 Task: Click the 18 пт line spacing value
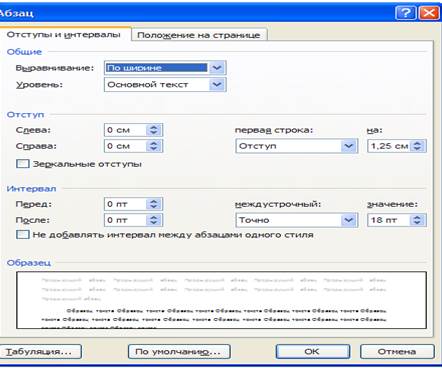tap(389, 220)
